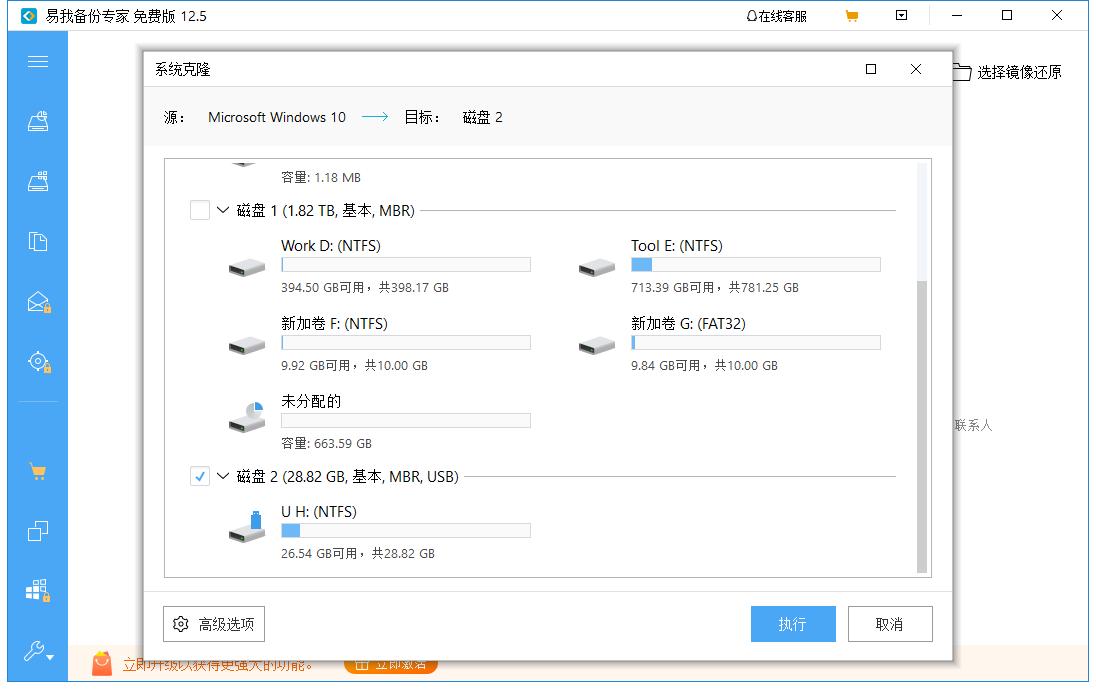1096x689 pixels.
Task: Select the disk backup icon in sidebar
Action: [x=37, y=180]
